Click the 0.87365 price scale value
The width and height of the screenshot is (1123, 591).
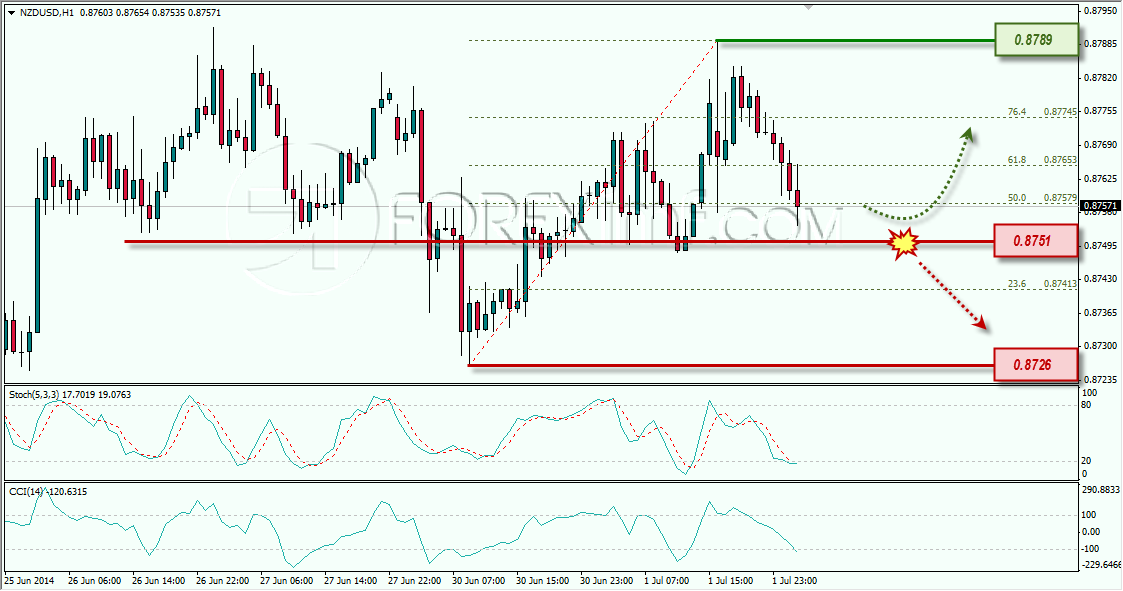point(1099,312)
